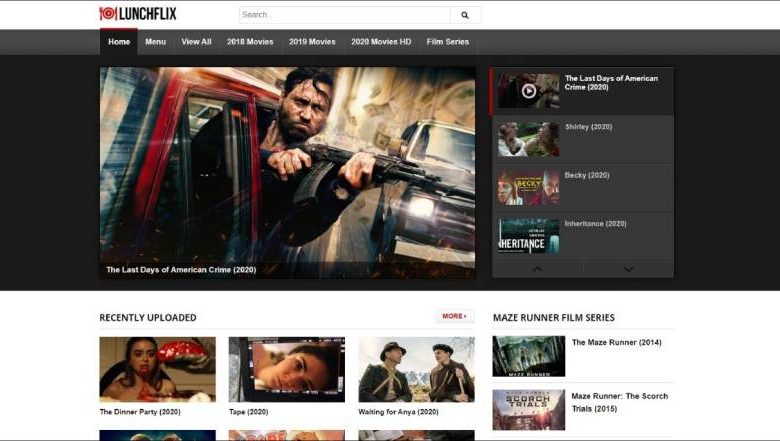Open Maze Runner: The Scorch Trials (2015) link
The height and width of the screenshot is (441, 780).
coord(619,402)
